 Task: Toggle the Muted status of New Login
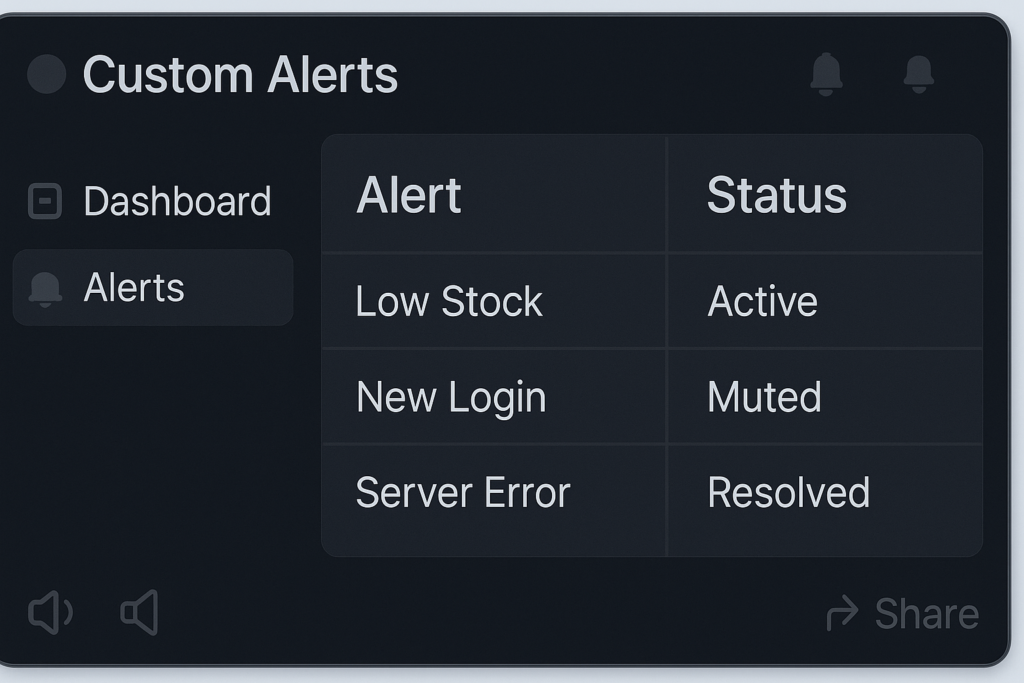[764, 398]
